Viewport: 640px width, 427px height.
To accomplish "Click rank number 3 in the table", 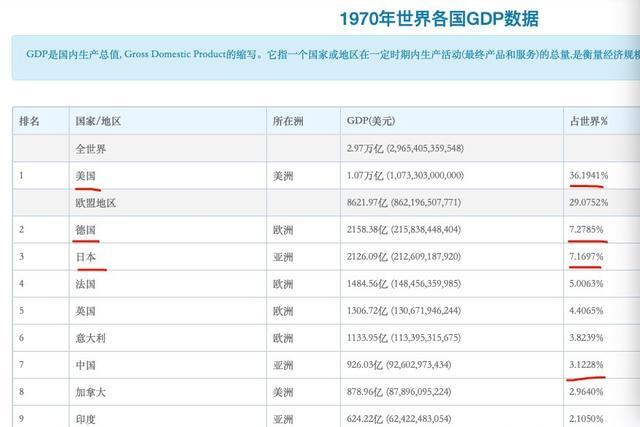I will (21, 256).
